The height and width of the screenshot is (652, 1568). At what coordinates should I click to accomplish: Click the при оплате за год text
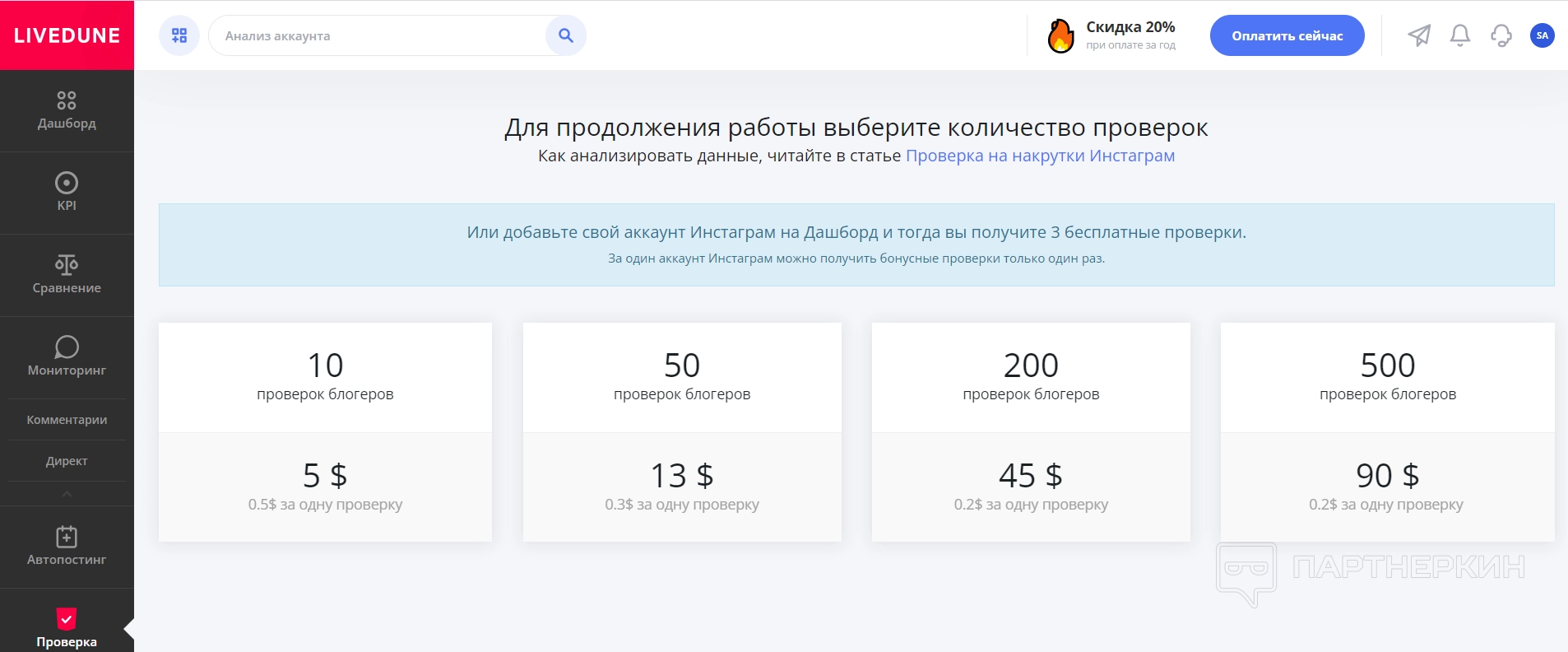point(1130,45)
